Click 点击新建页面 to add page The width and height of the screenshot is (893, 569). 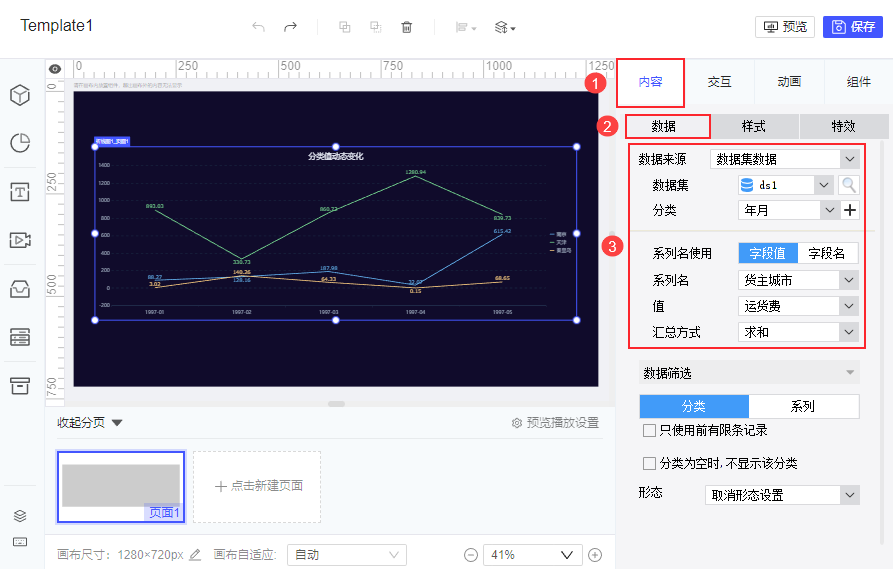click(x=257, y=486)
